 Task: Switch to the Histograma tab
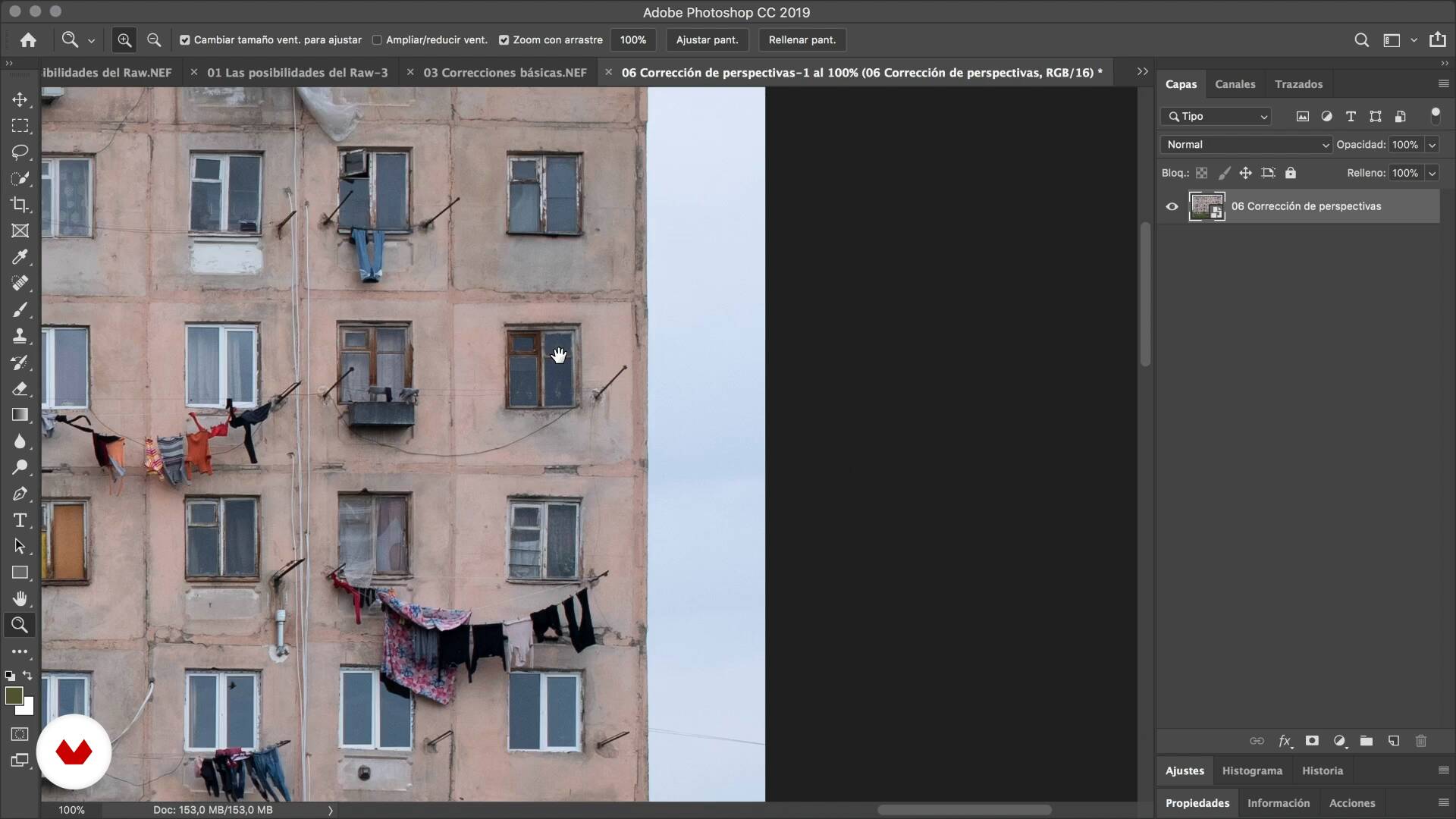pyautogui.click(x=1252, y=770)
